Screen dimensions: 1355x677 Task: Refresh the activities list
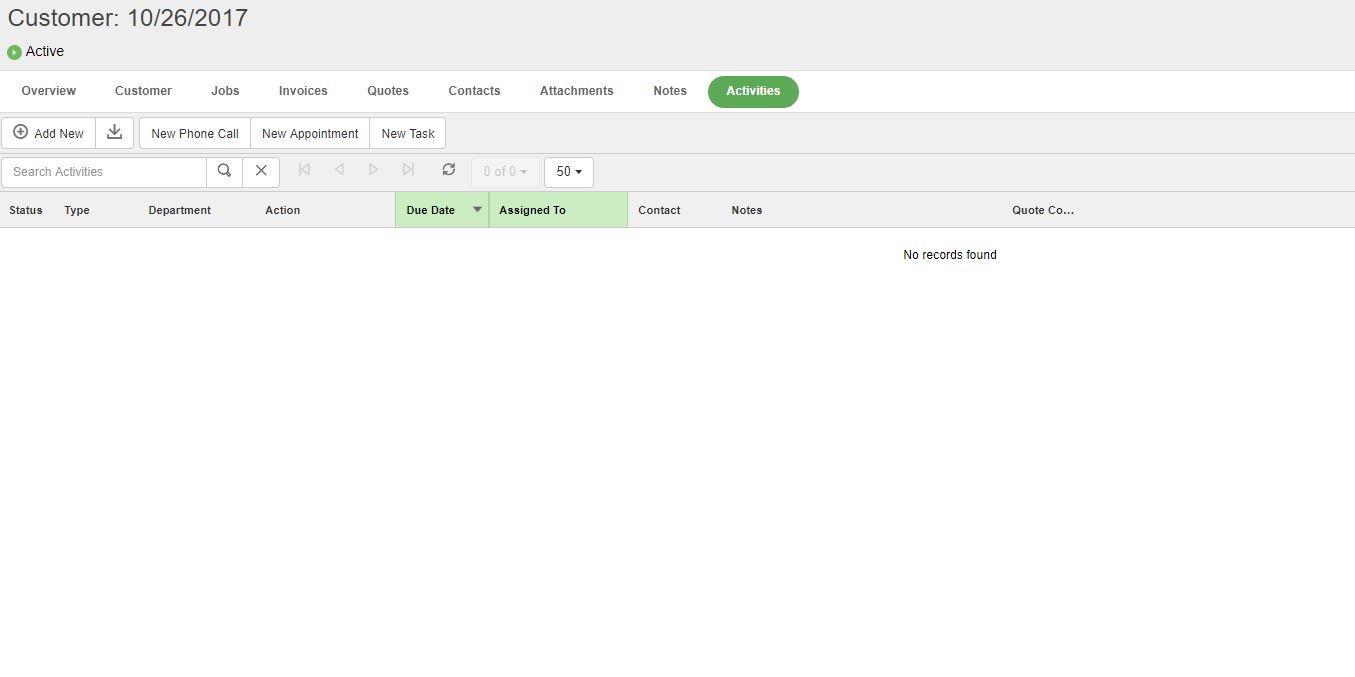pos(449,170)
